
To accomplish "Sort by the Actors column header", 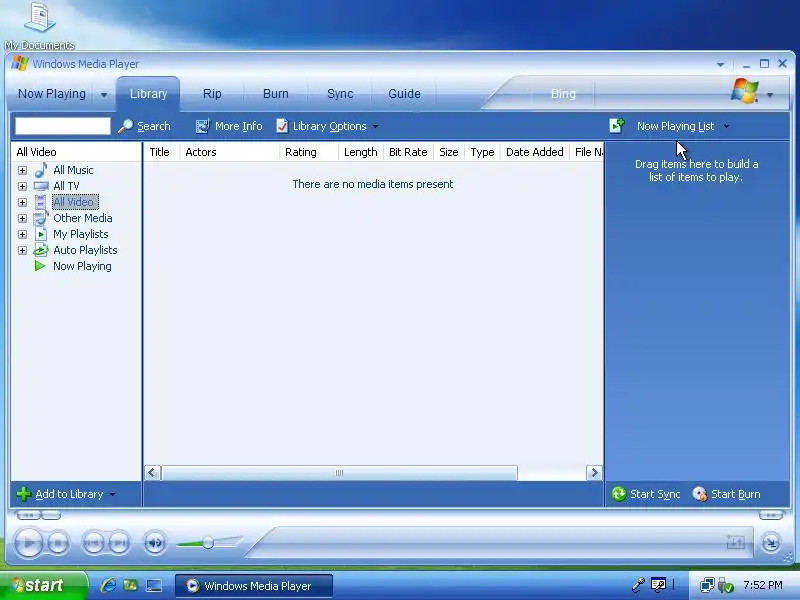I will (x=229, y=152).
